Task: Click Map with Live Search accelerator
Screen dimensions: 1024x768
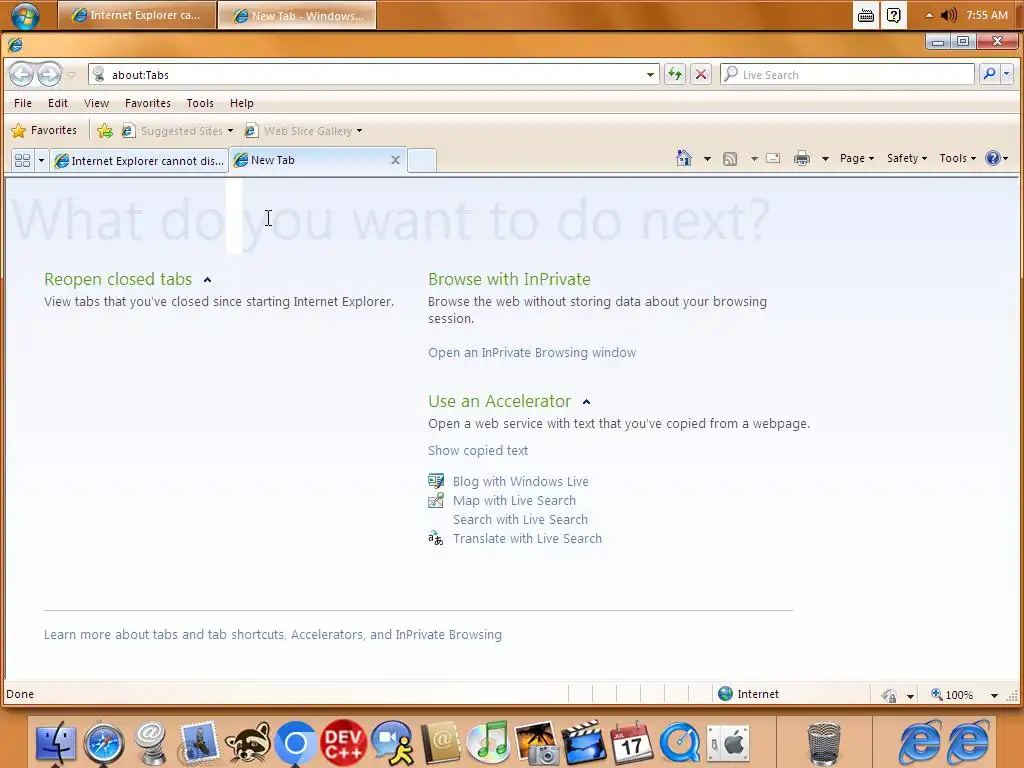Action: 514,500
